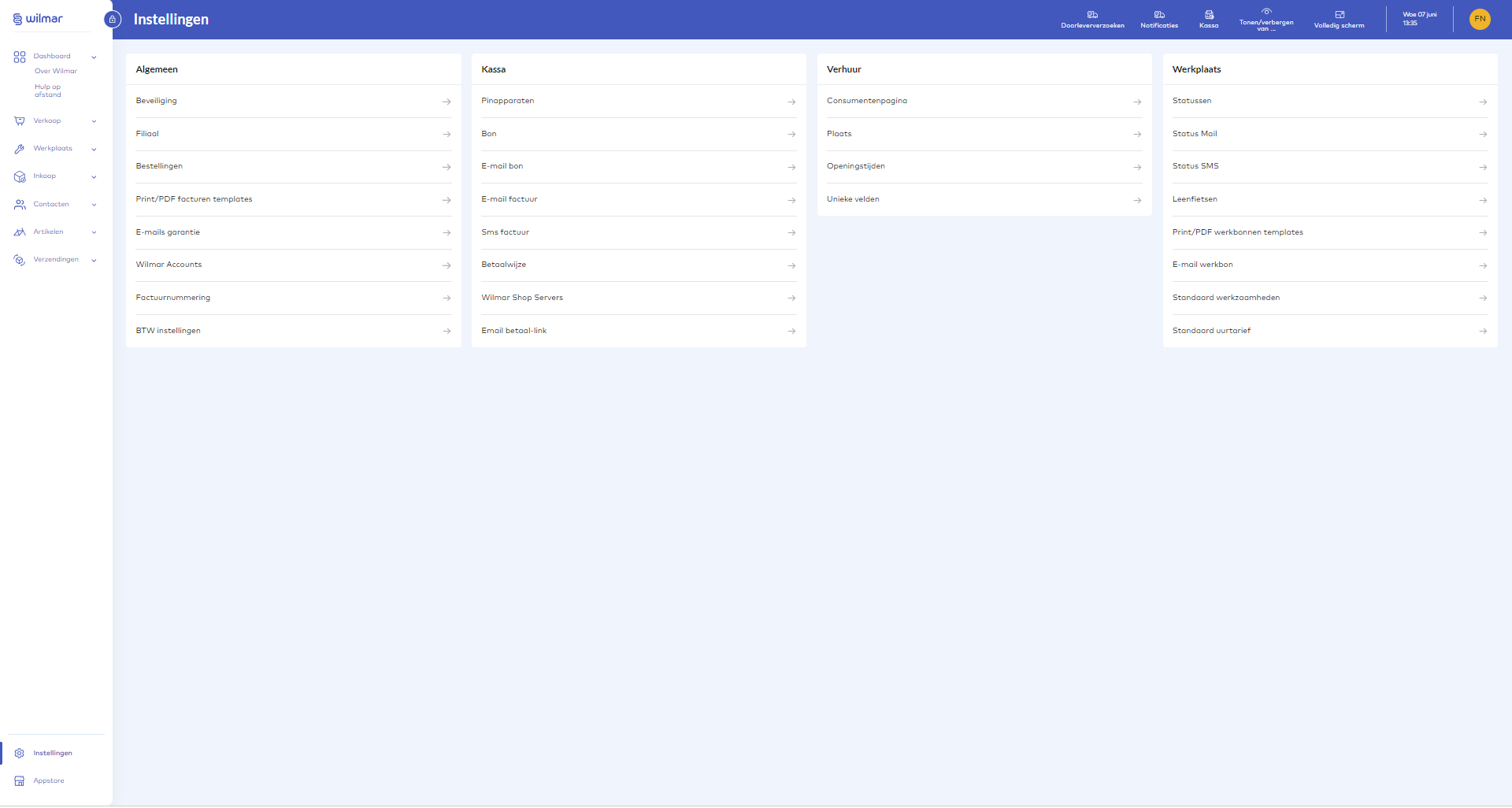
Task: Click the Volledig scherm icon
Action: tap(1339, 15)
